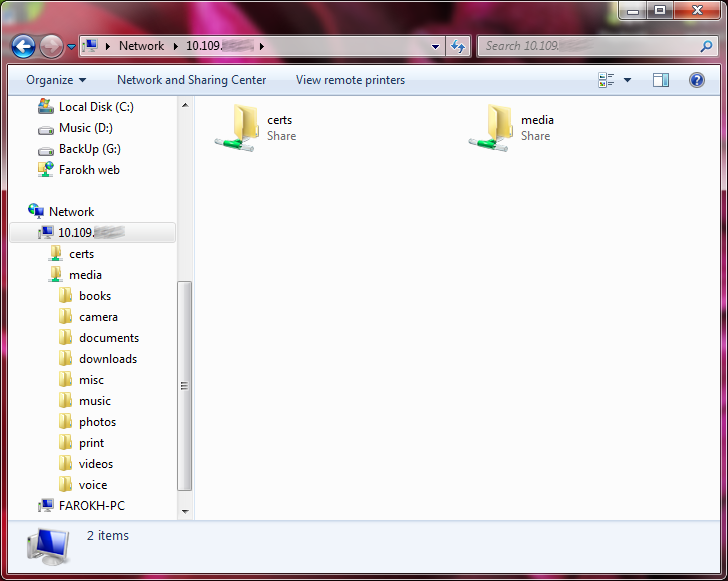The width and height of the screenshot is (728, 581).
Task: Select the 10.109 computer in the tree
Action: [x=92, y=232]
